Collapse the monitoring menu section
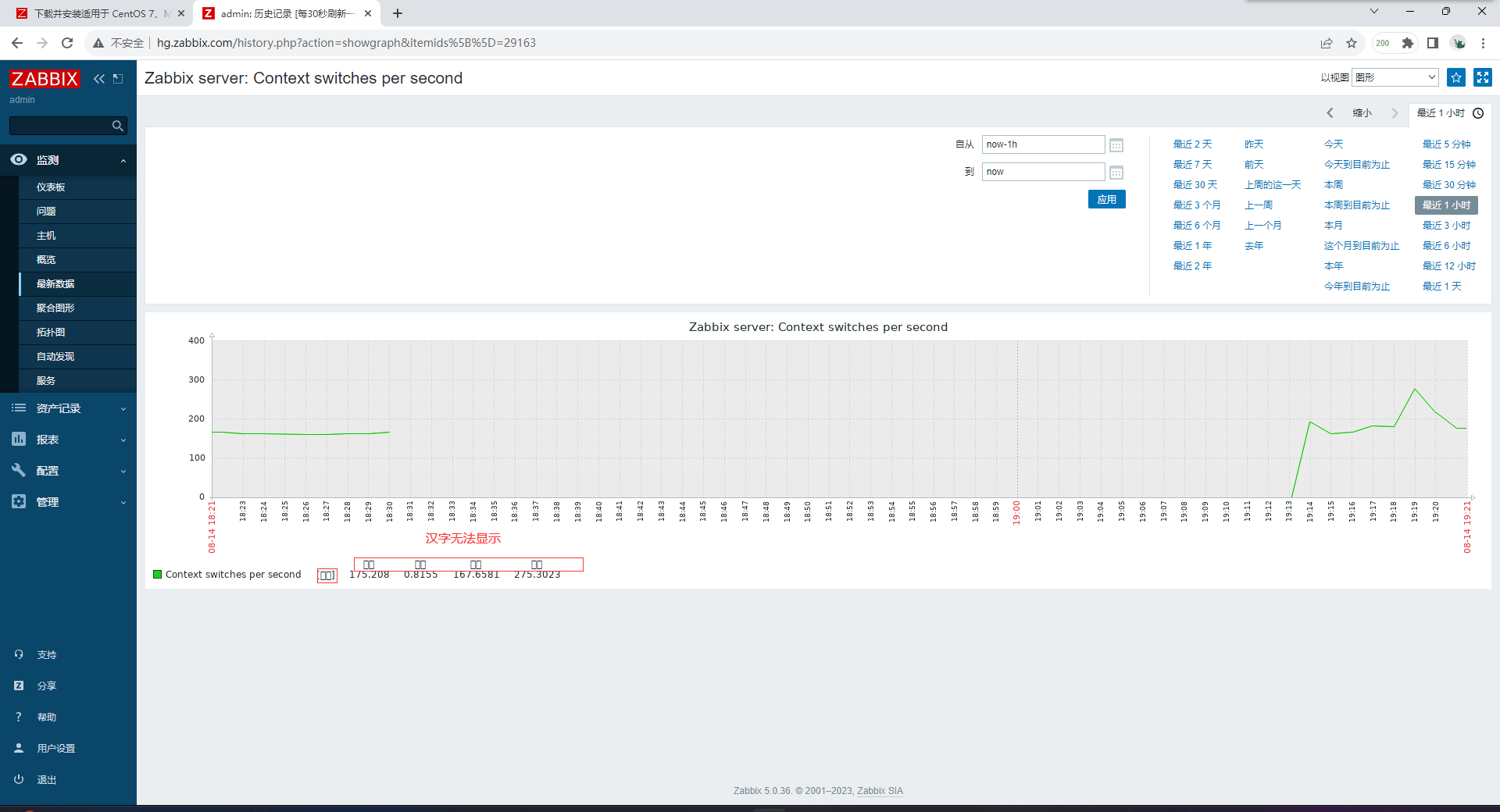Image resolution: width=1500 pixels, height=812 pixels. (123, 160)
